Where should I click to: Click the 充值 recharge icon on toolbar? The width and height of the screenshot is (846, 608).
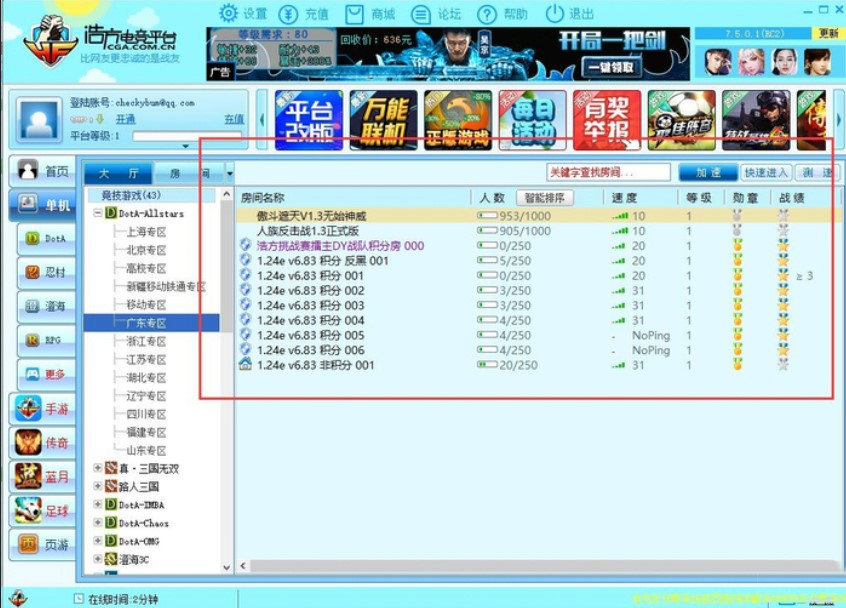tap(300, 14)
